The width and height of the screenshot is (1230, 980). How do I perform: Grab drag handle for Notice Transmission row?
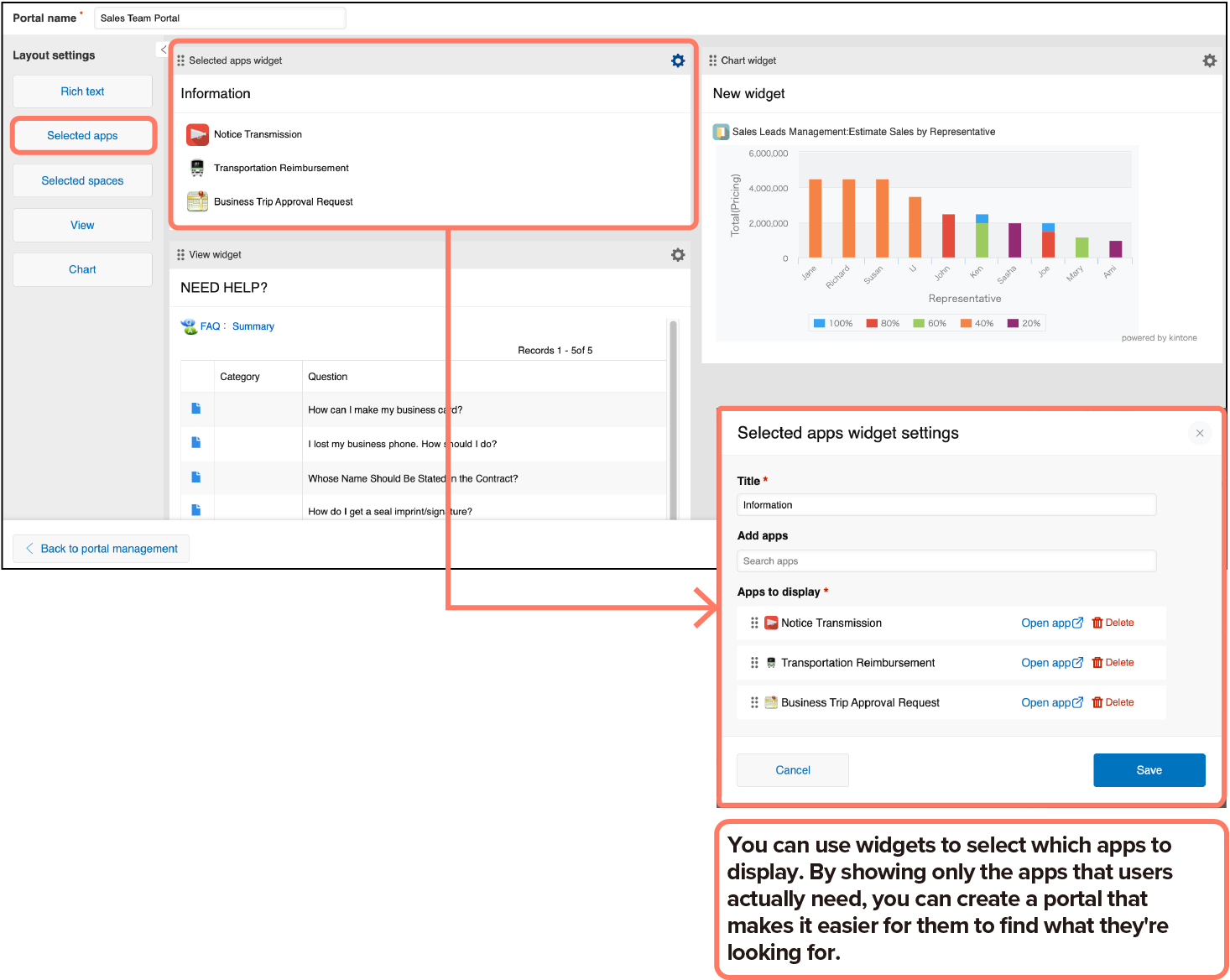(x=754, y=623)
